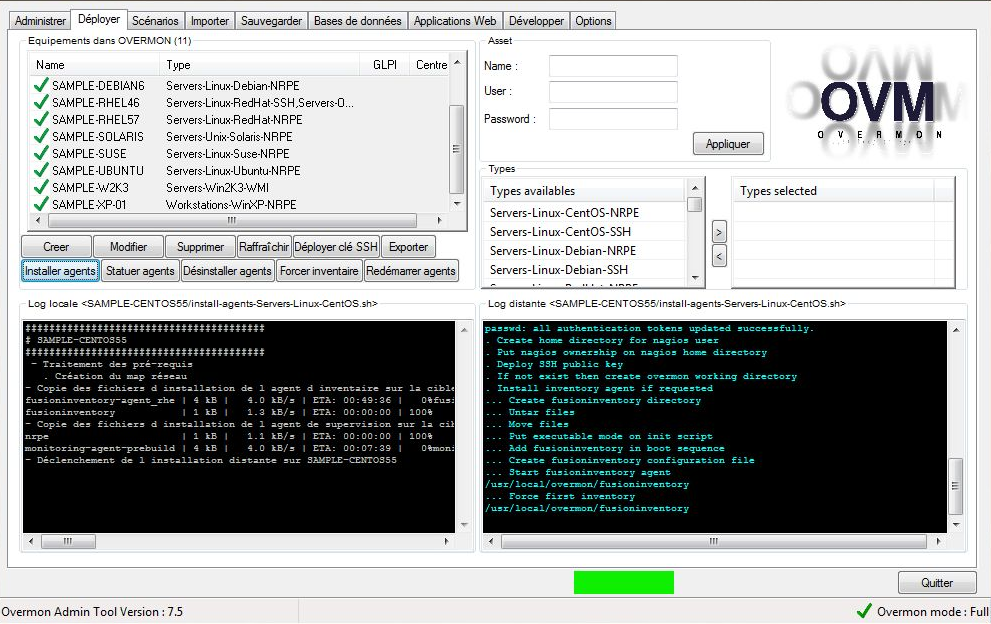The width and height of the screenshot is (991, 624).
Task: Click Redémarrer agents button
Action: coord(411,271)
